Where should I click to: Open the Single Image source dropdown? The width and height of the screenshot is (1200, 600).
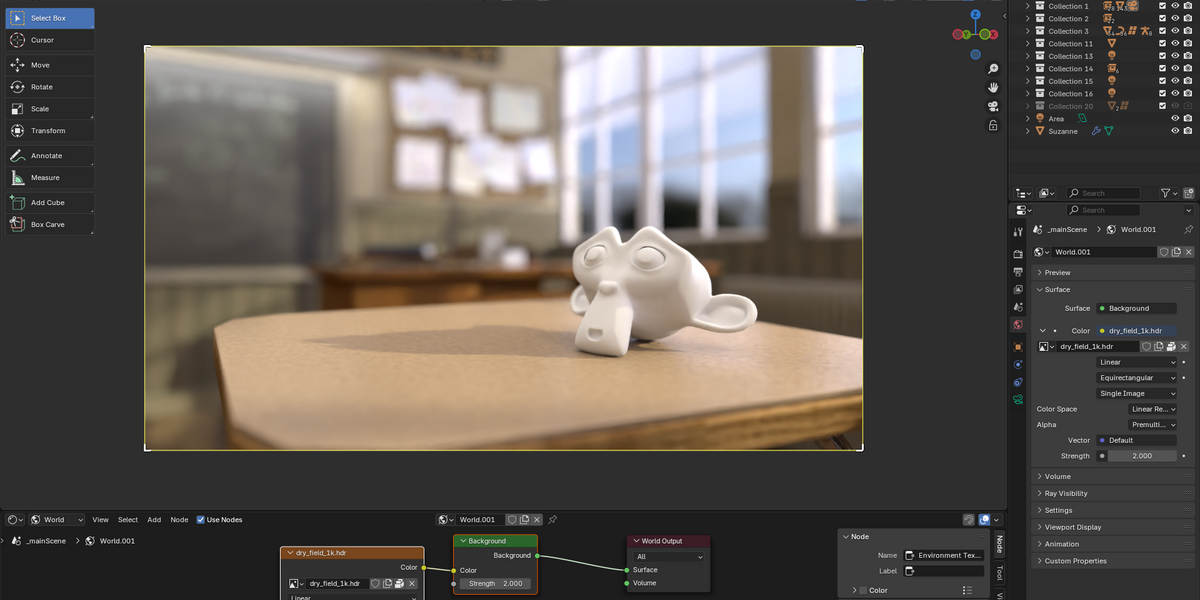pos(1137,394)
